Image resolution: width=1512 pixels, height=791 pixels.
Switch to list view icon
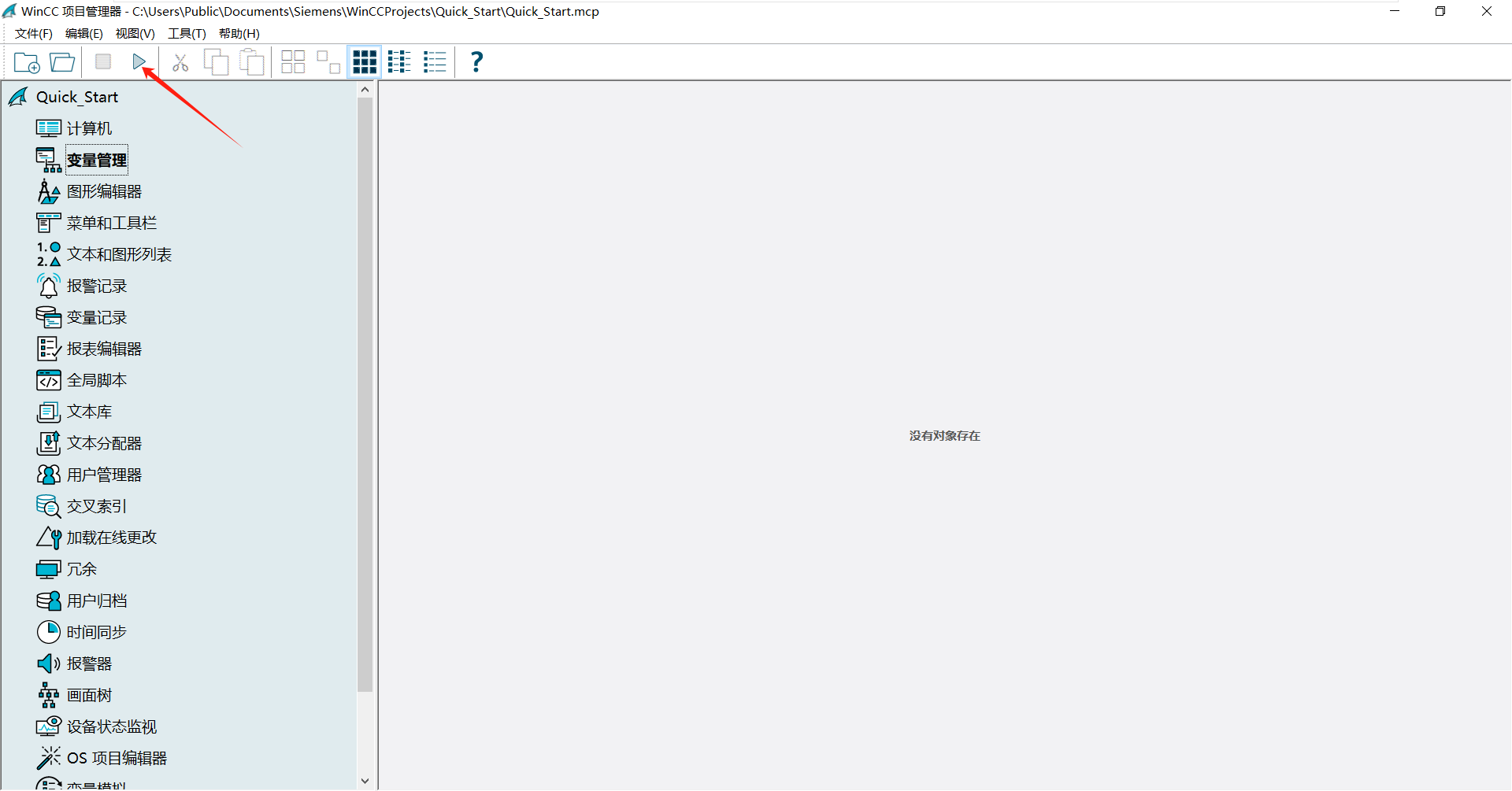tap(399, 62)
